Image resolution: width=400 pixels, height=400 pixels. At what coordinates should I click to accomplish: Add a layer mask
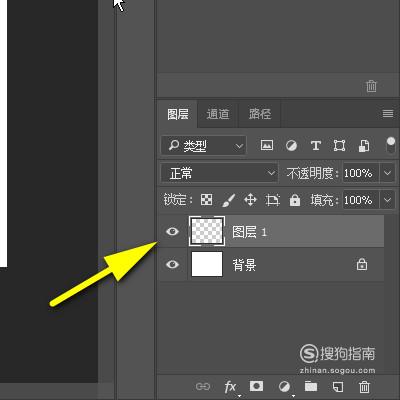[x=256, y=386]
